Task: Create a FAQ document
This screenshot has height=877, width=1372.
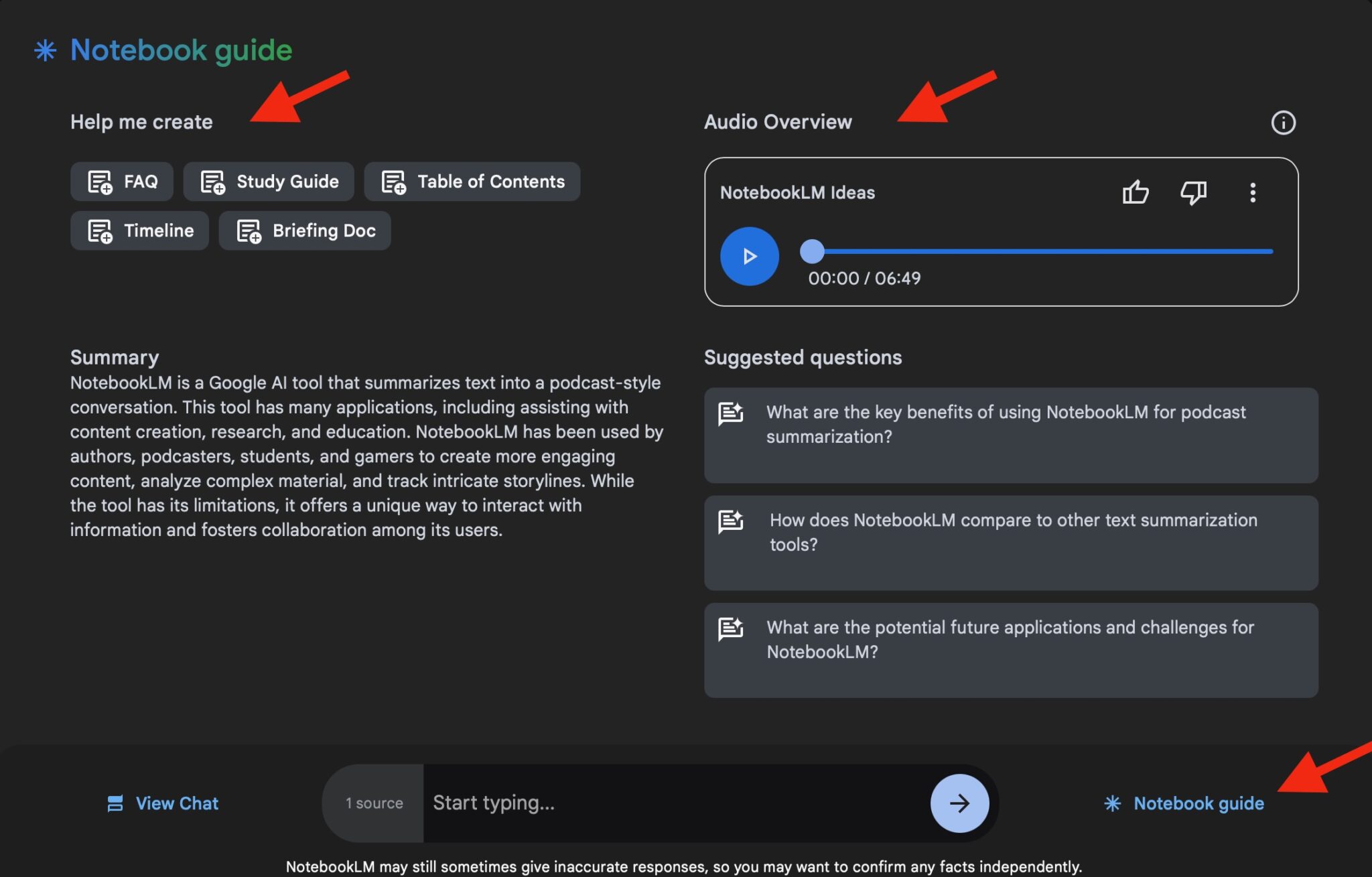Action: pyautogui.click(x=122, y=182)
